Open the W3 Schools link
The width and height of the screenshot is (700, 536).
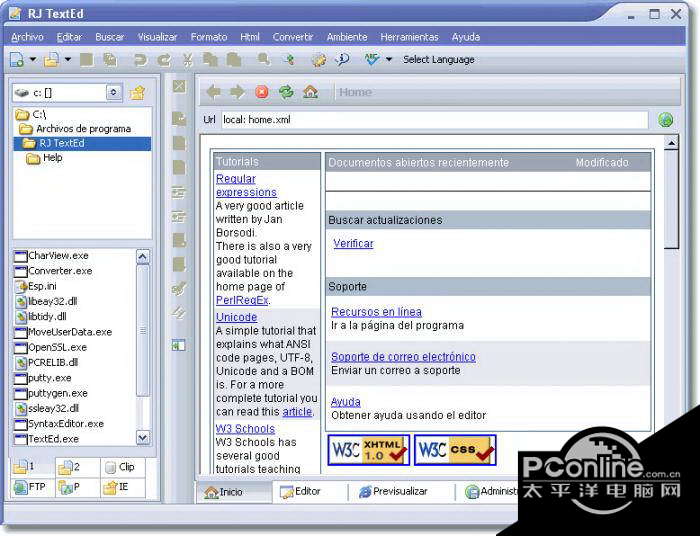pos(245,429)
